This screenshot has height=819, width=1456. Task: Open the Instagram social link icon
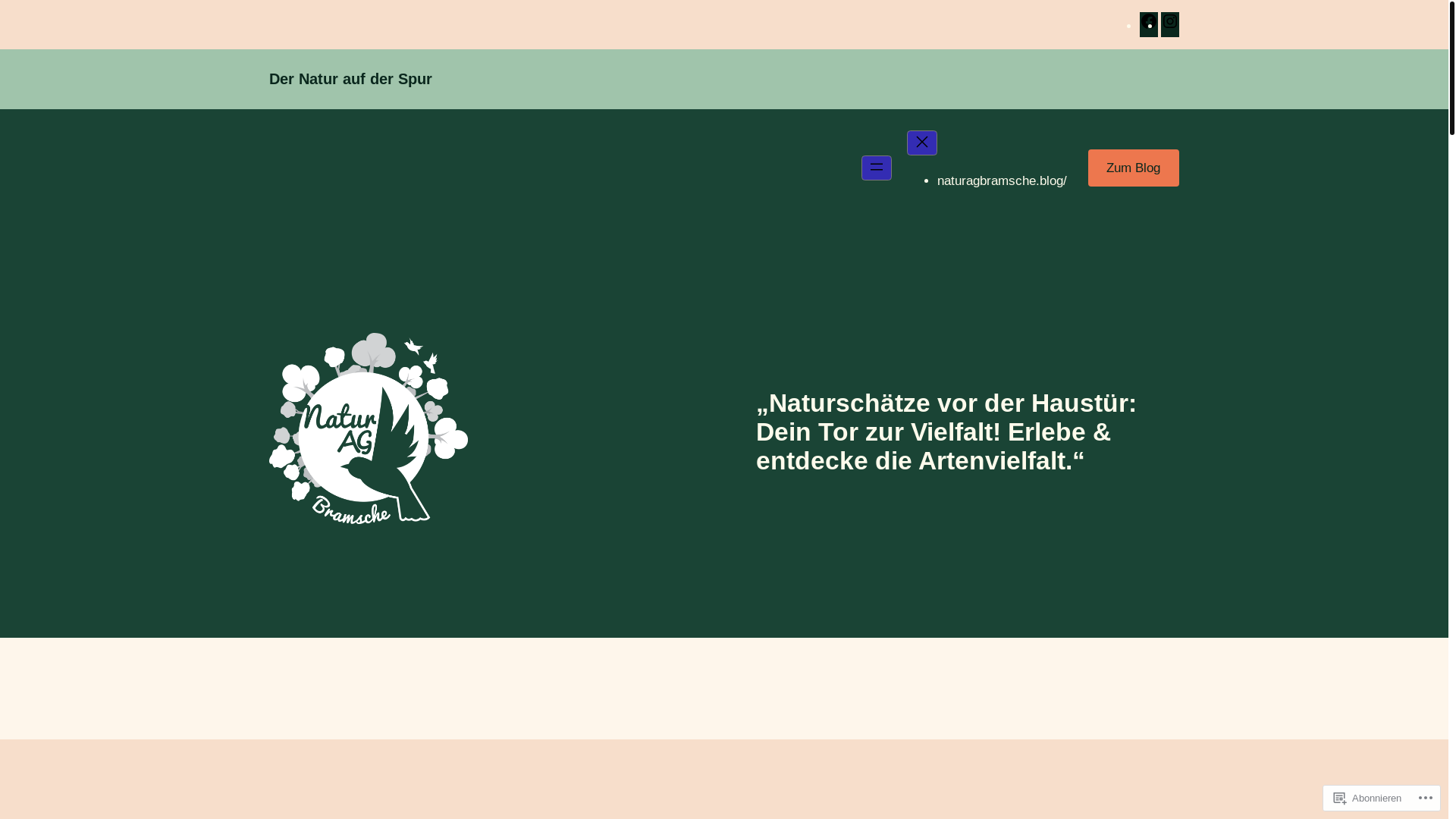(x=1169, y=24)
